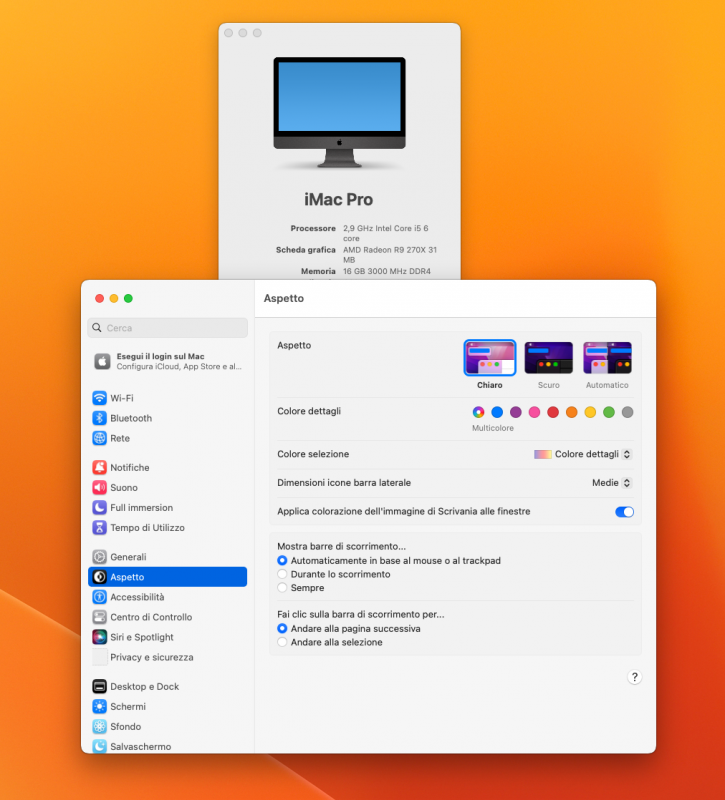725x800 pixels.
Task: Click the iMac Pro title
Action: click(x=339, y=199)
